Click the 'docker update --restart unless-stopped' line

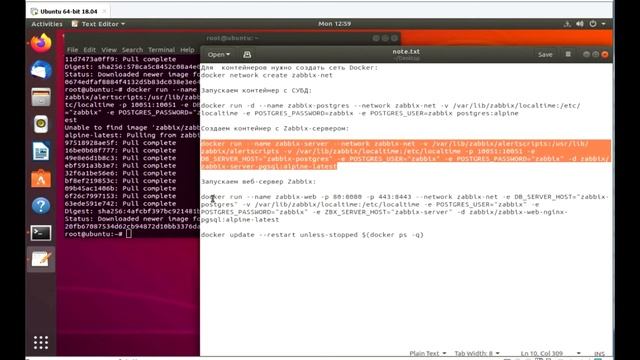(x=312, y=235)
